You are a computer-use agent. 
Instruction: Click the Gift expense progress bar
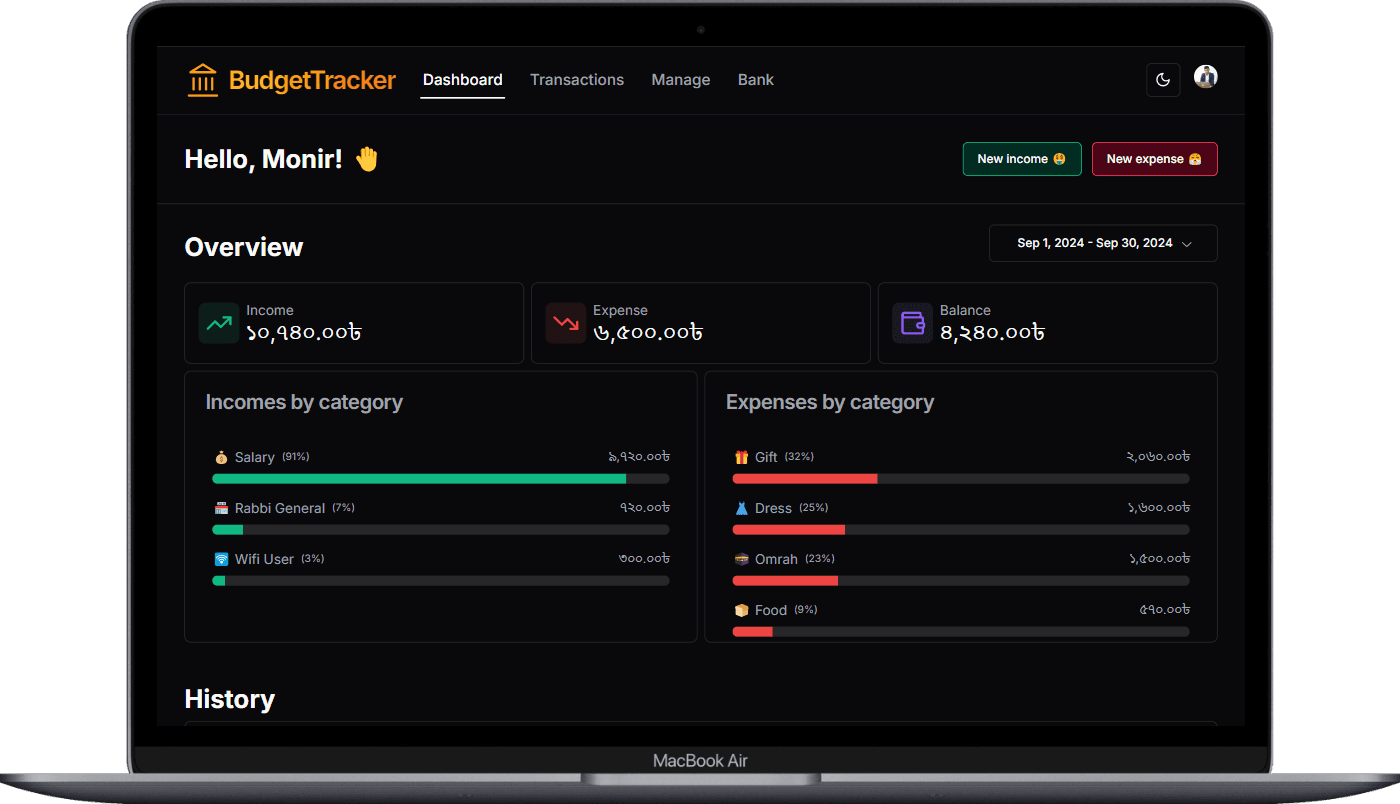(x=961, y=479)
